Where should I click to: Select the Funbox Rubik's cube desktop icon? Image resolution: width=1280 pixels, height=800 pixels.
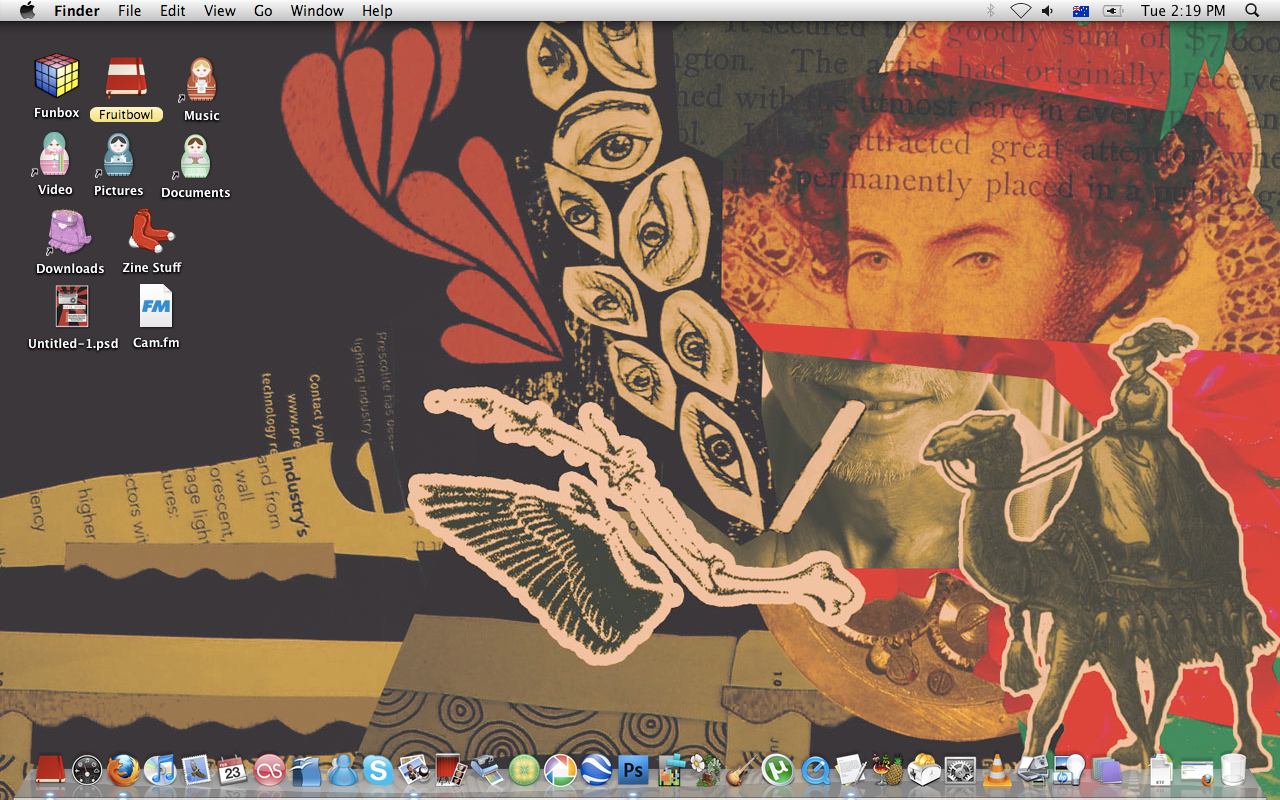click(x=57, y=77)
